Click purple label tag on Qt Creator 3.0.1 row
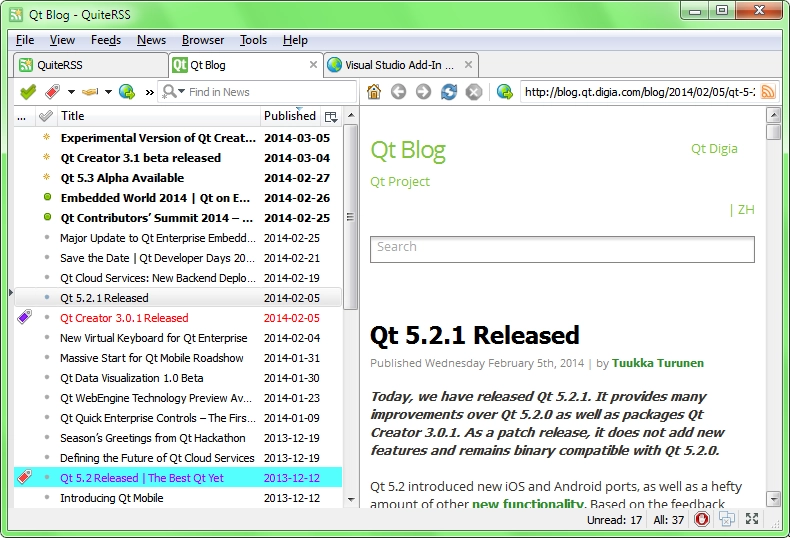 25,317
